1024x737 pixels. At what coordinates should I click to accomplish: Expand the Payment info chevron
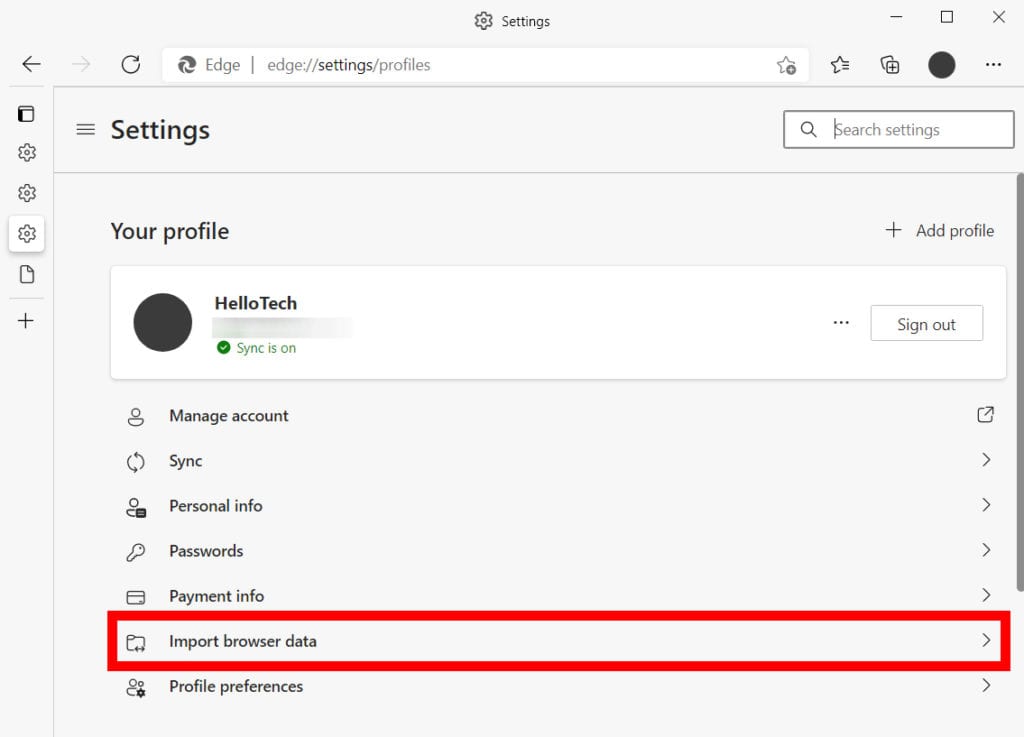pyautogui.click(x=986, y=595)
